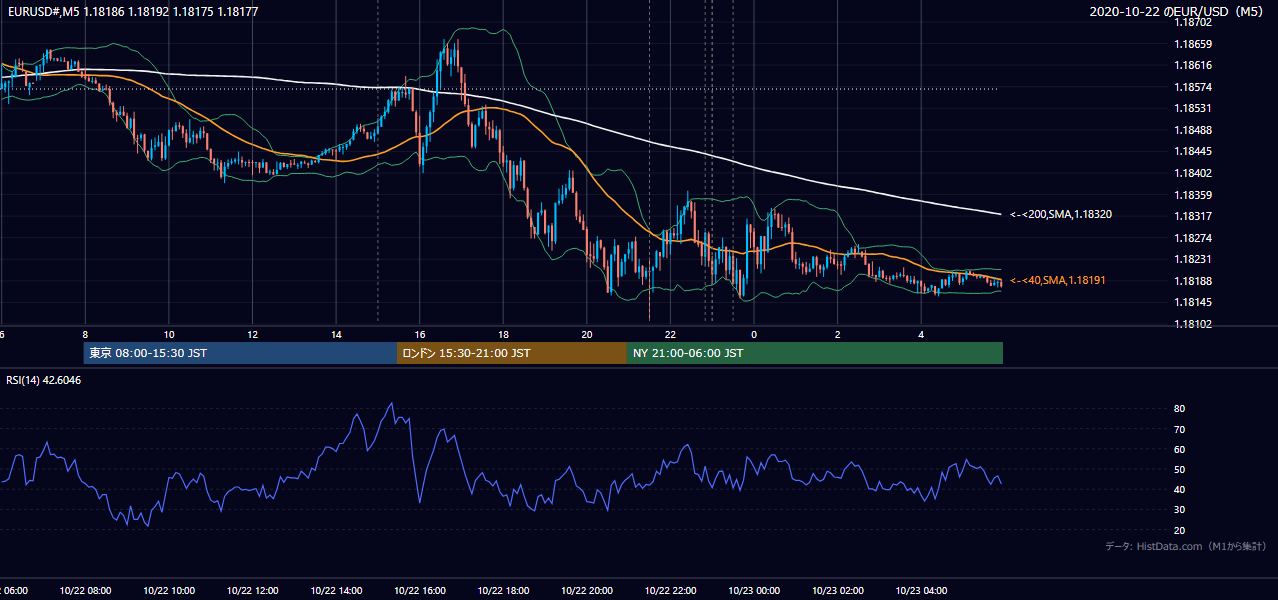Screen dimensions: 1278x600
Task: Click hour 0 on the chart time axis
Action: 754,334
